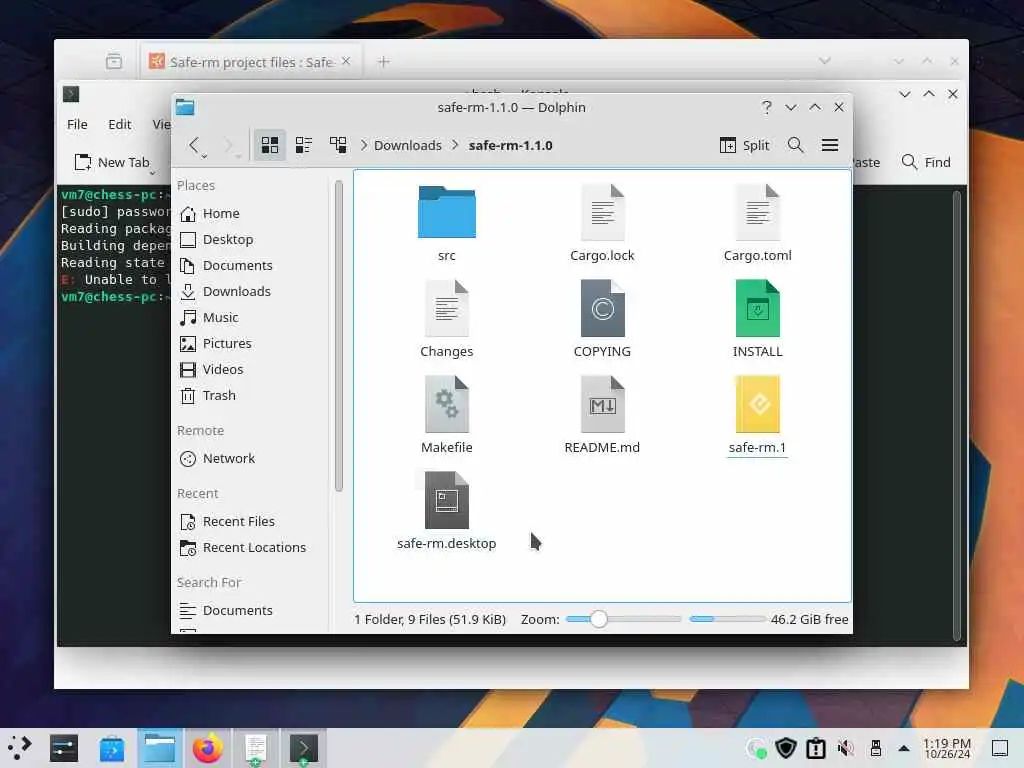This screenshot has height=768, width=1024.
Task: Switch Dolphin to Icons view mode
Action: coord(270,145)
